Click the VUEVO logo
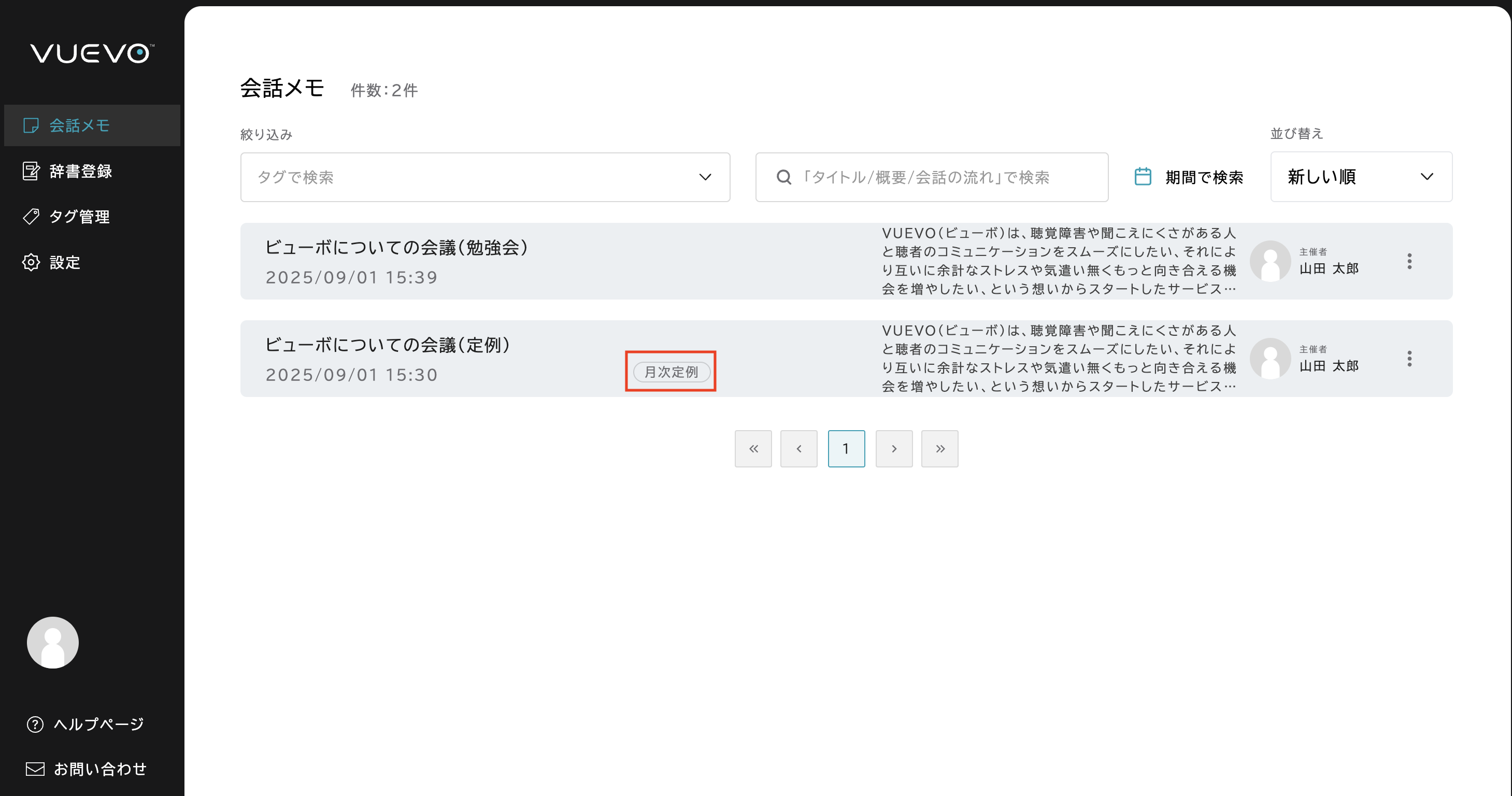This screenshot has height=796, width=1512. [92, 53]
